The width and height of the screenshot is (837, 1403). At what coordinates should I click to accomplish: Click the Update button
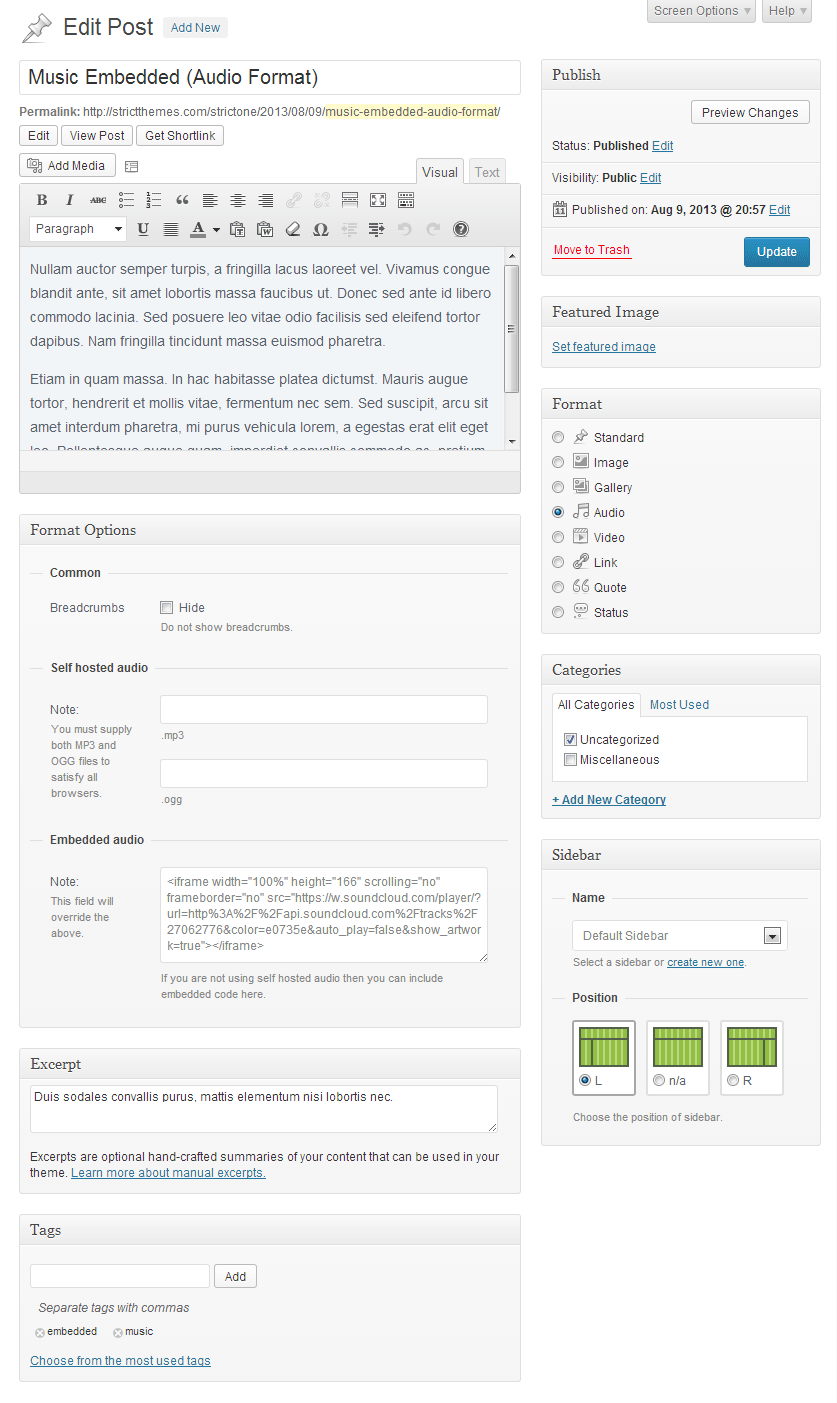pos(776,252)
